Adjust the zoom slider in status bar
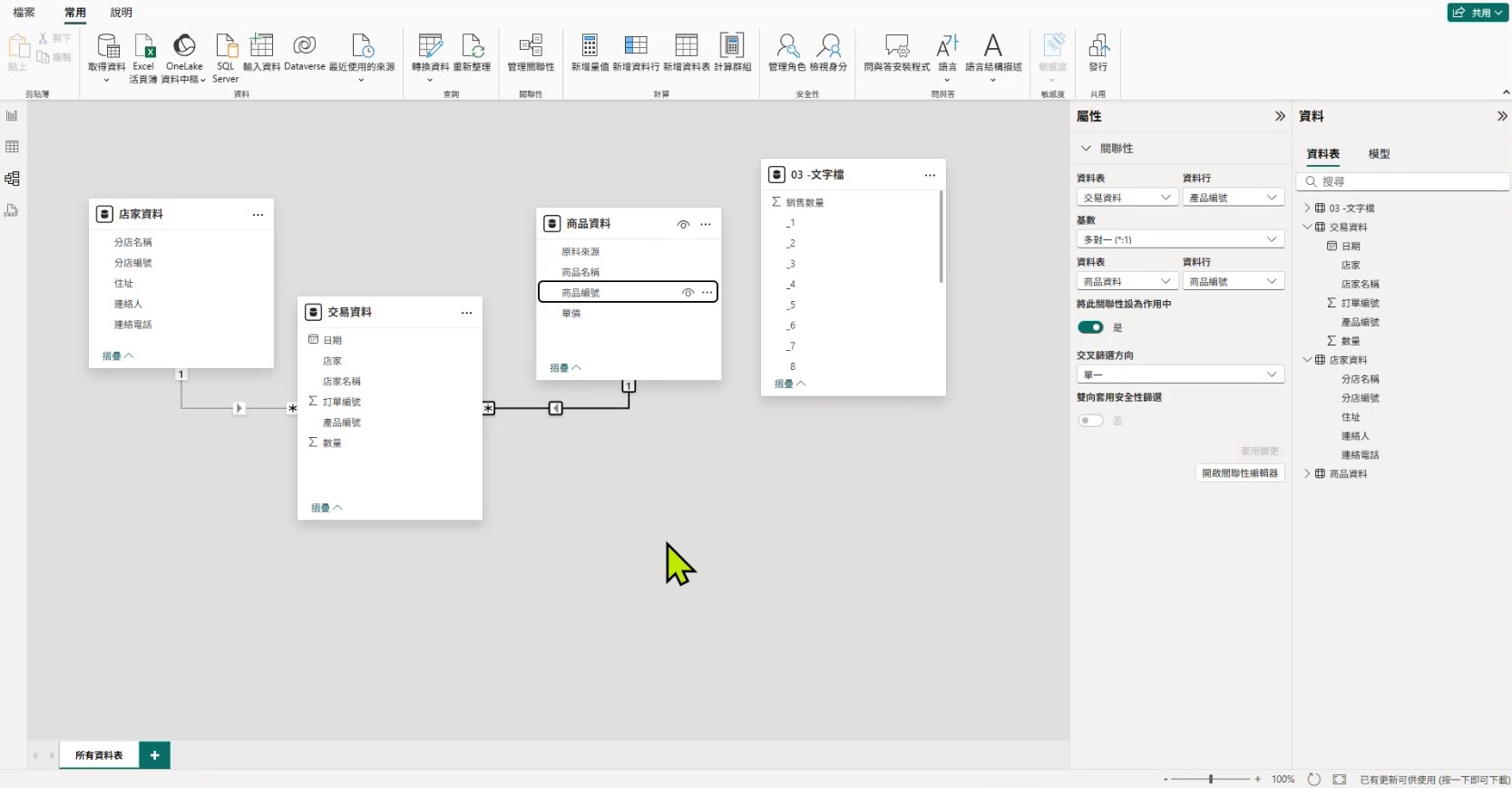Viewport: 1512px width, 788px height. click(x=1211, y=779)
